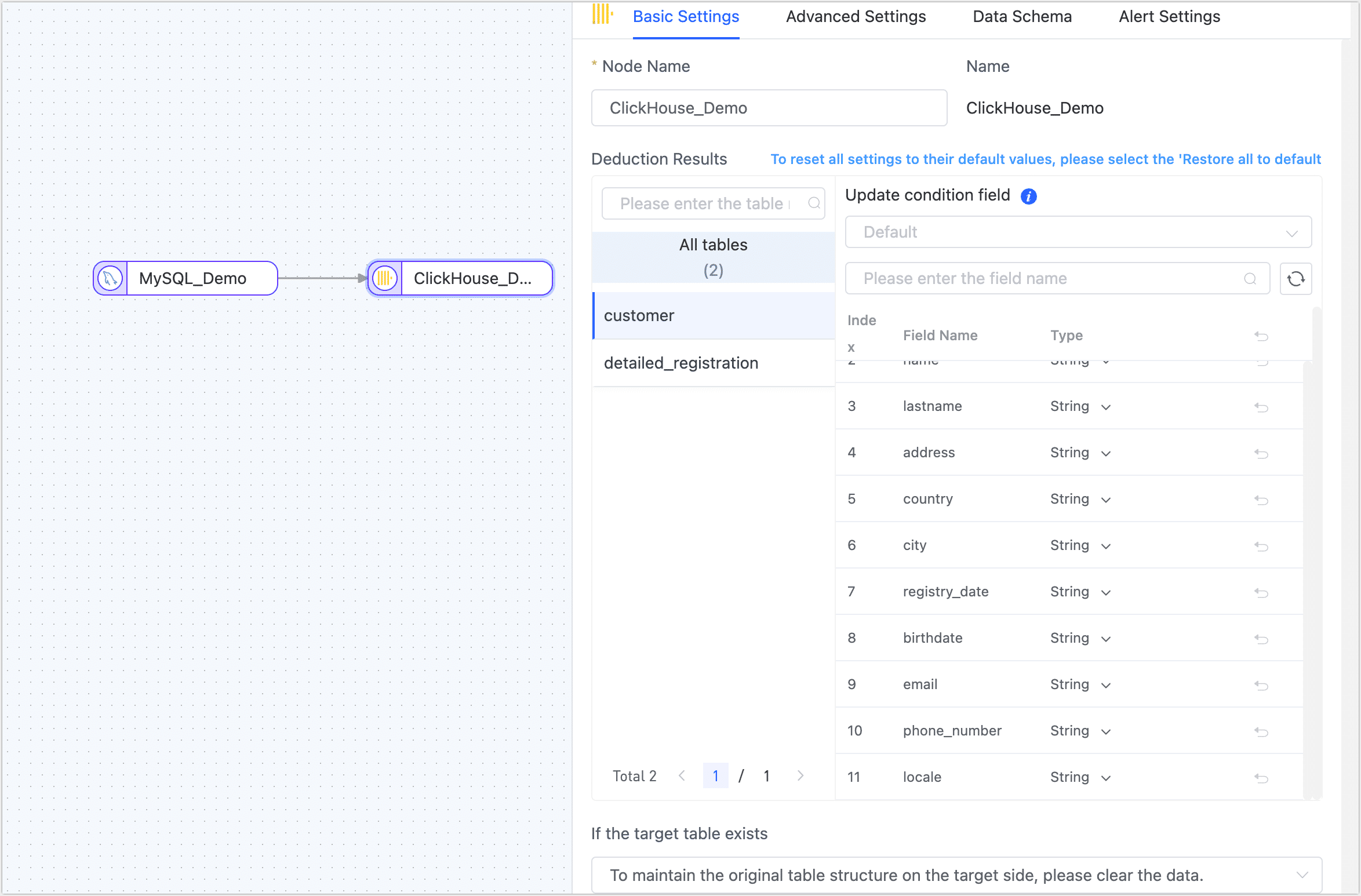
Task: Switch to the Advanced Settings tab
Action: 856,16
